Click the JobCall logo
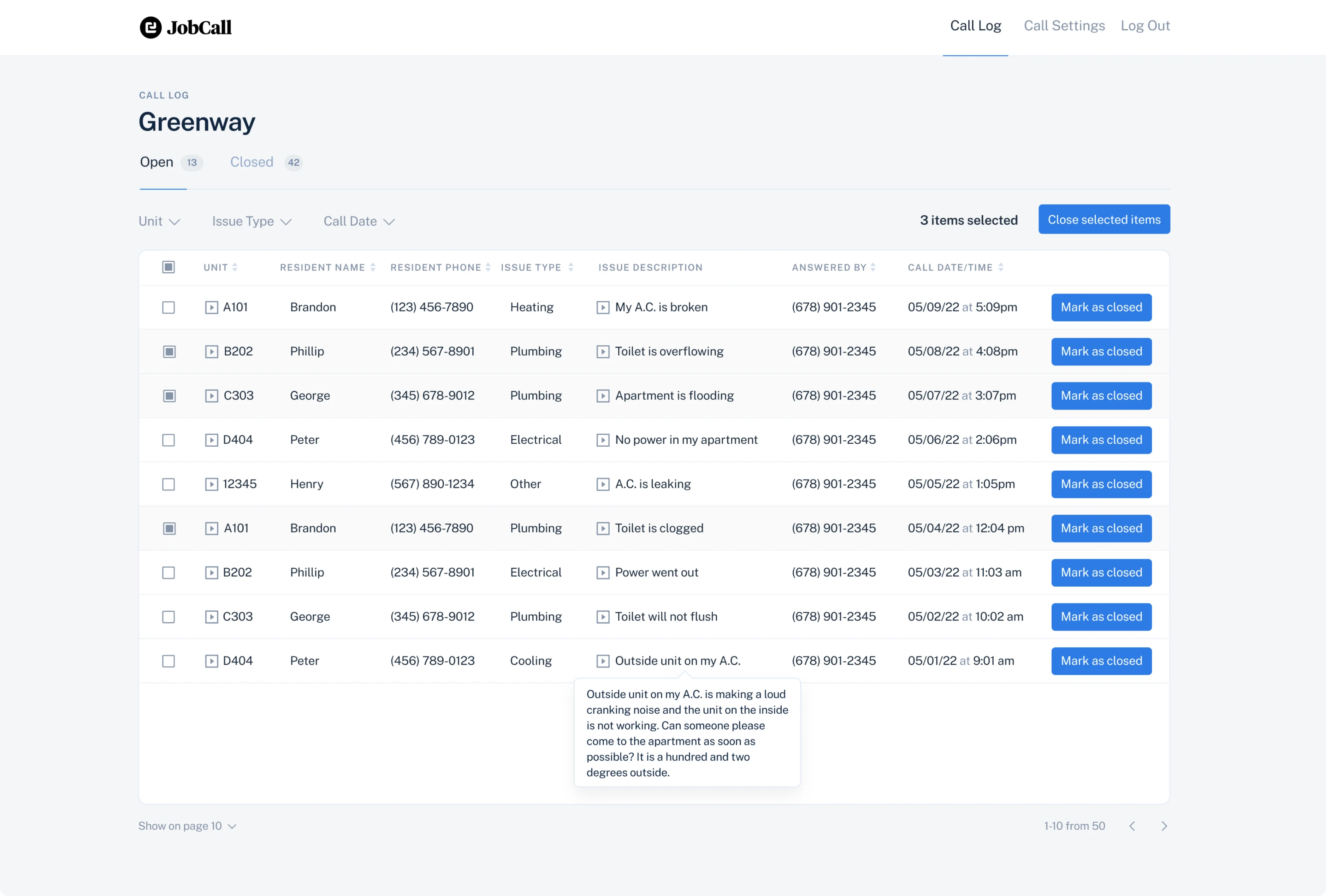Image resolution: width=1326 pixels, height=896 pixels. (x=186, y=27)
